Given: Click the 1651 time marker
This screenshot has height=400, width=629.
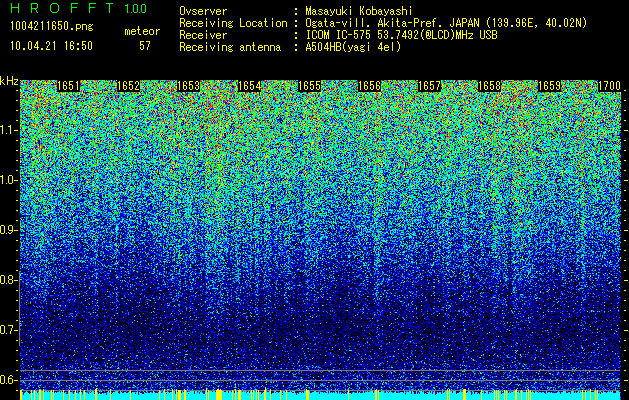Looking at the screenshot, I should pos(69,86).
